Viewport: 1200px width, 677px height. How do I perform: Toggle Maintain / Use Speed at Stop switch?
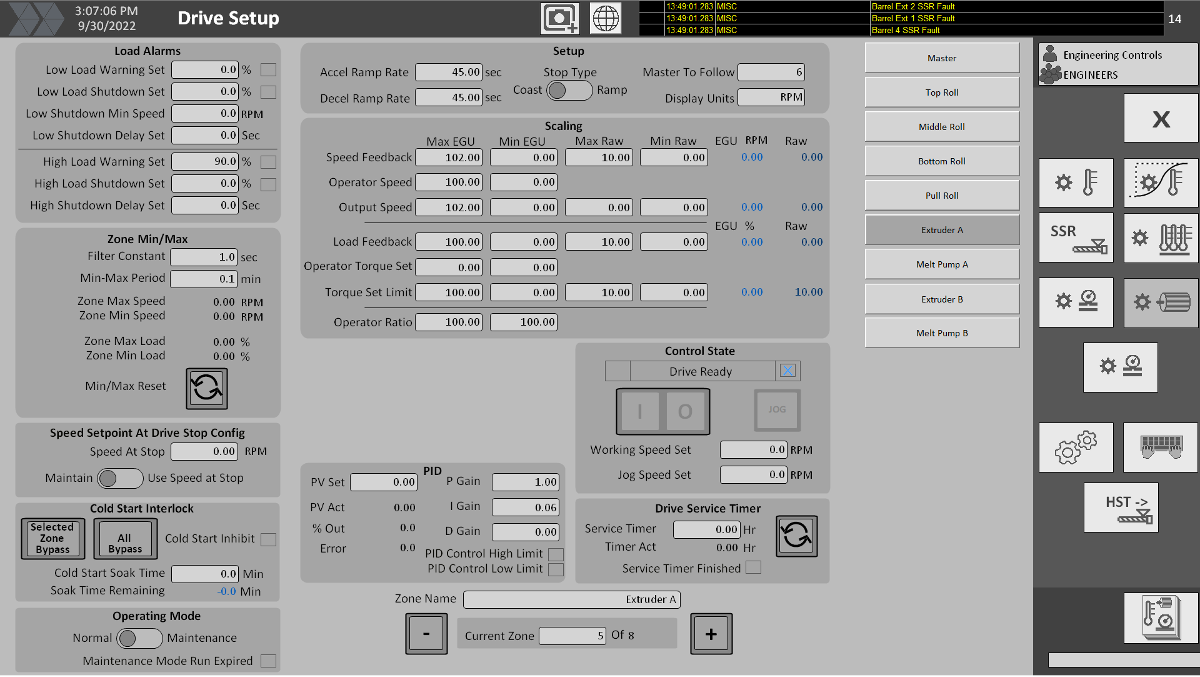click(x=120, y=478)
